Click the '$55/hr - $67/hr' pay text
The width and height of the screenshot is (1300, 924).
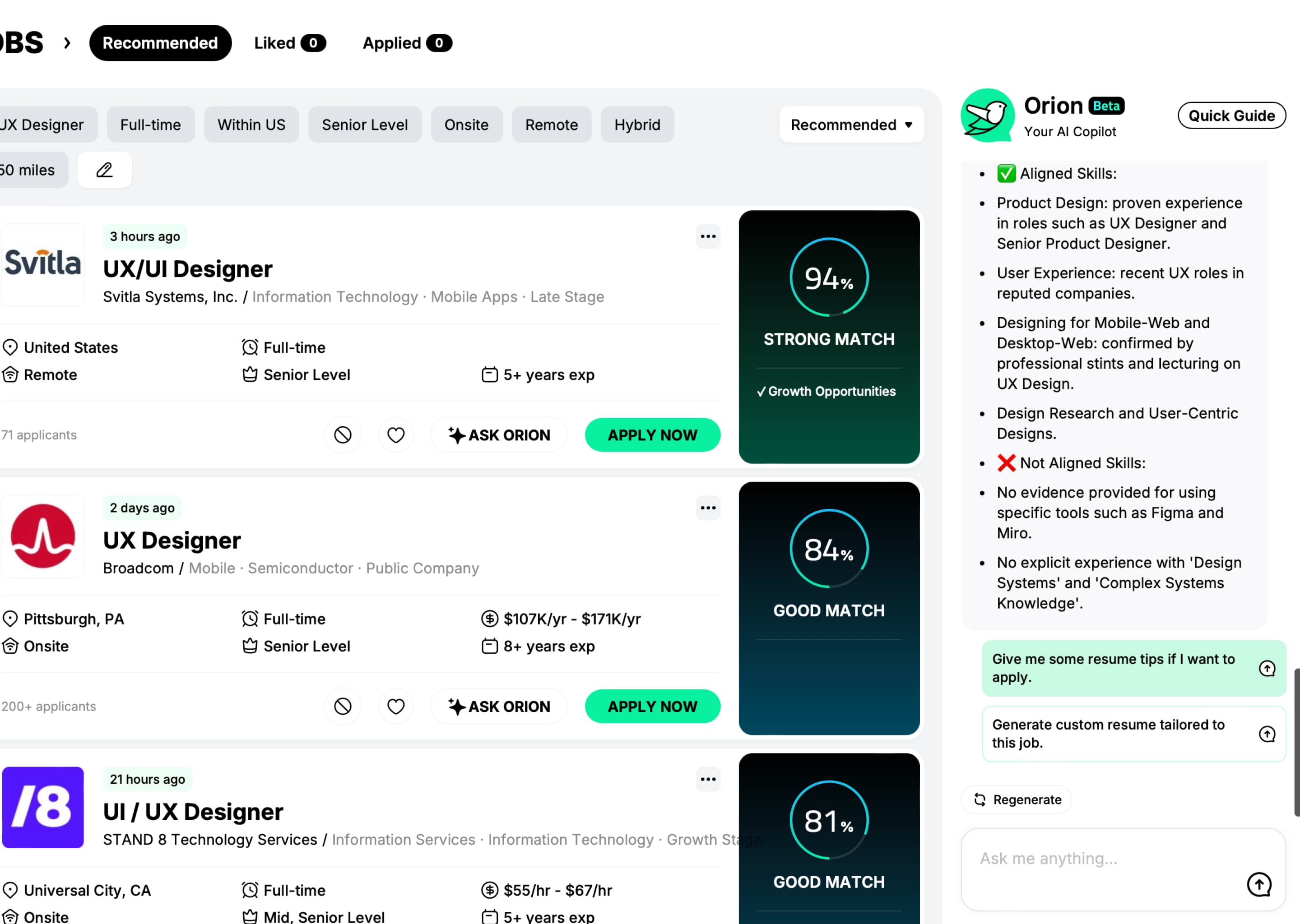(558, 891)
